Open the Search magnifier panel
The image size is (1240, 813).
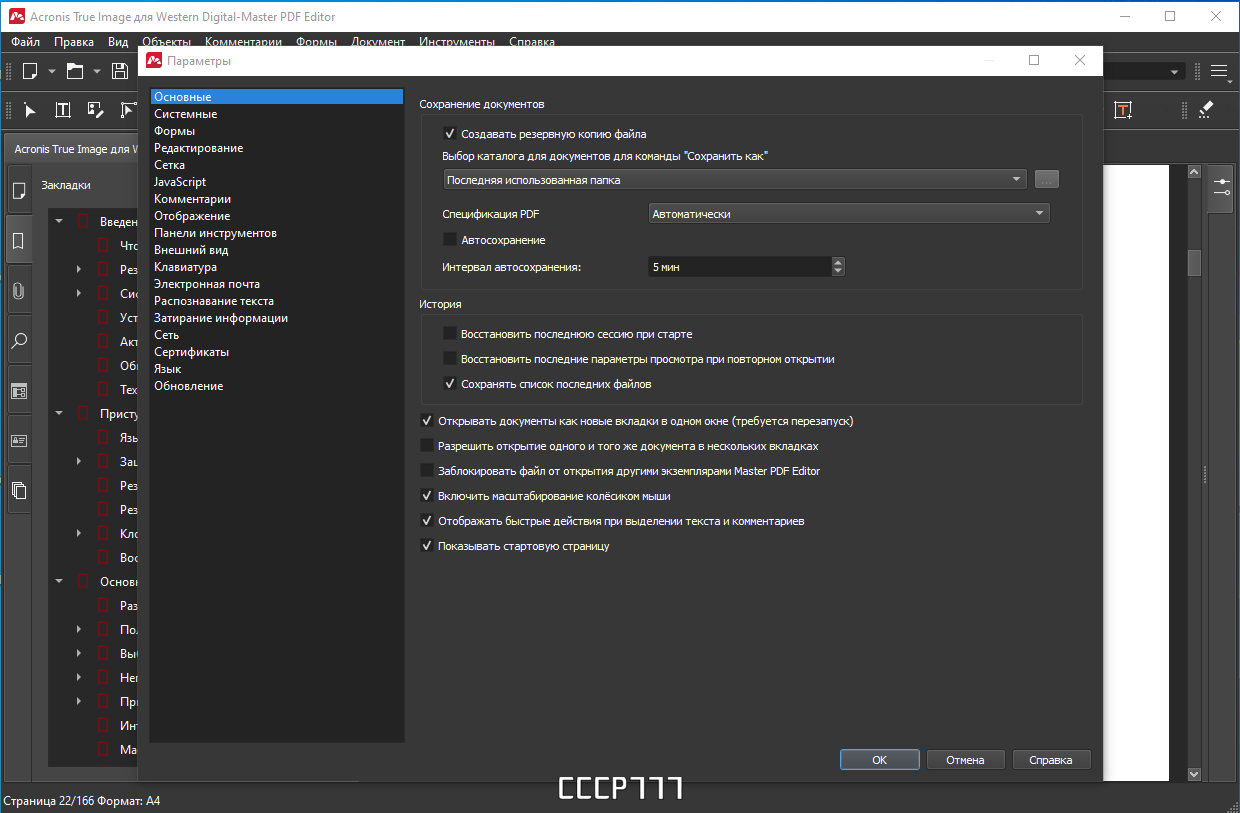coord(18,341)
